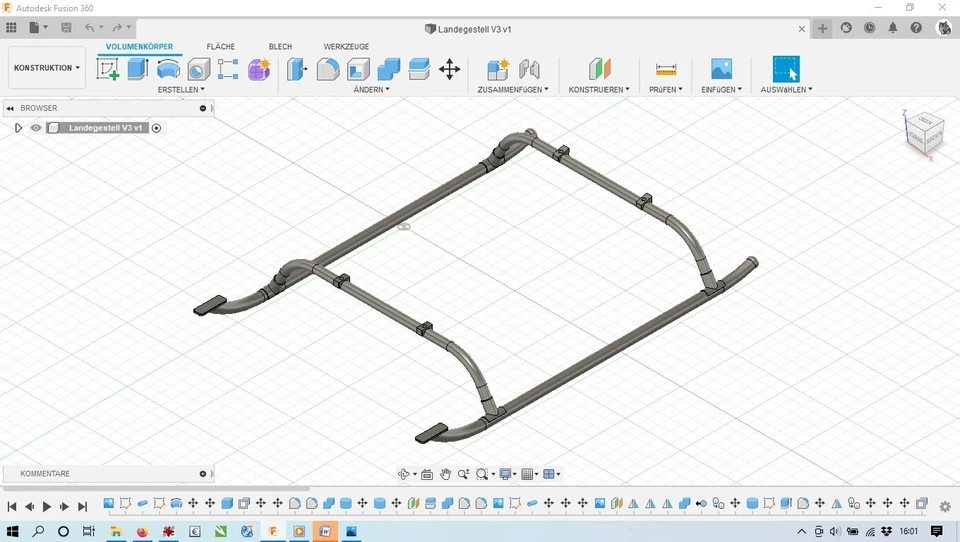Open Windows Start menu
Image resolution: width=960 pixels, height=542 pixels.
pos(13,531)
